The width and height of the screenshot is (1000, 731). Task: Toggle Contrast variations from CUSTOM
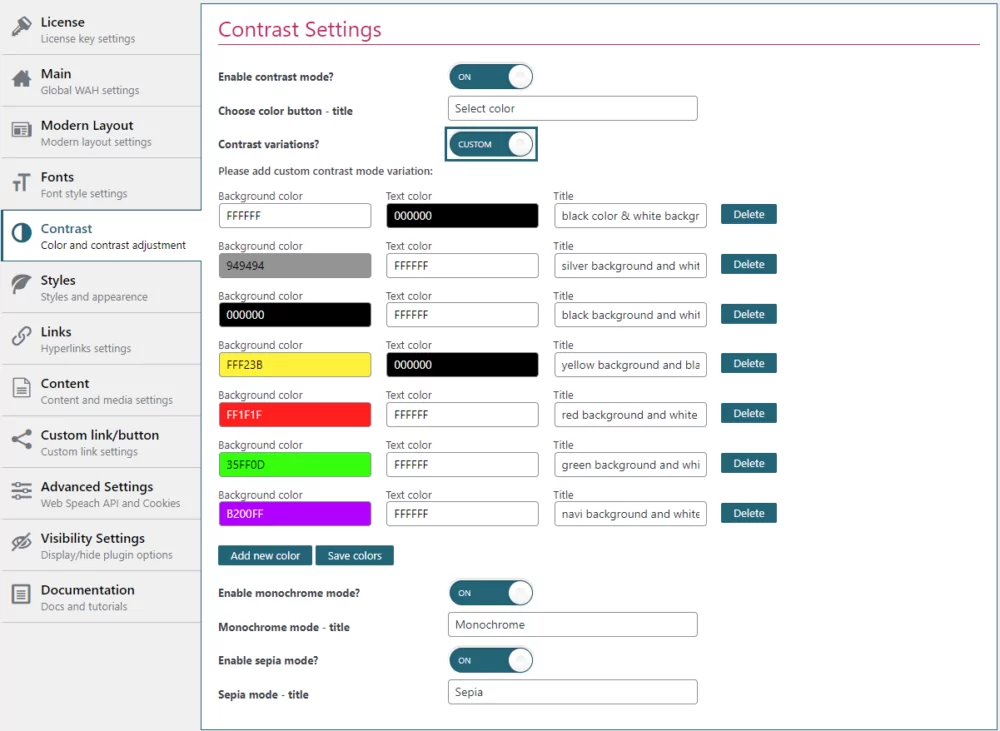tap(490, 144)
